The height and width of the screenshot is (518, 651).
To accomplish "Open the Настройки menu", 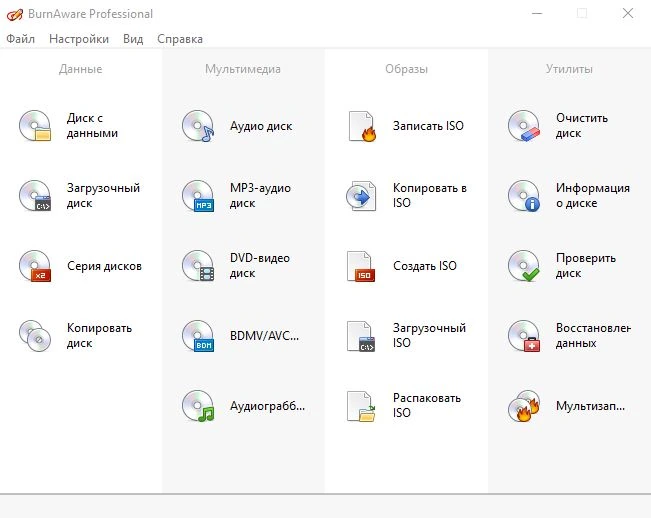I will (79, 39).
